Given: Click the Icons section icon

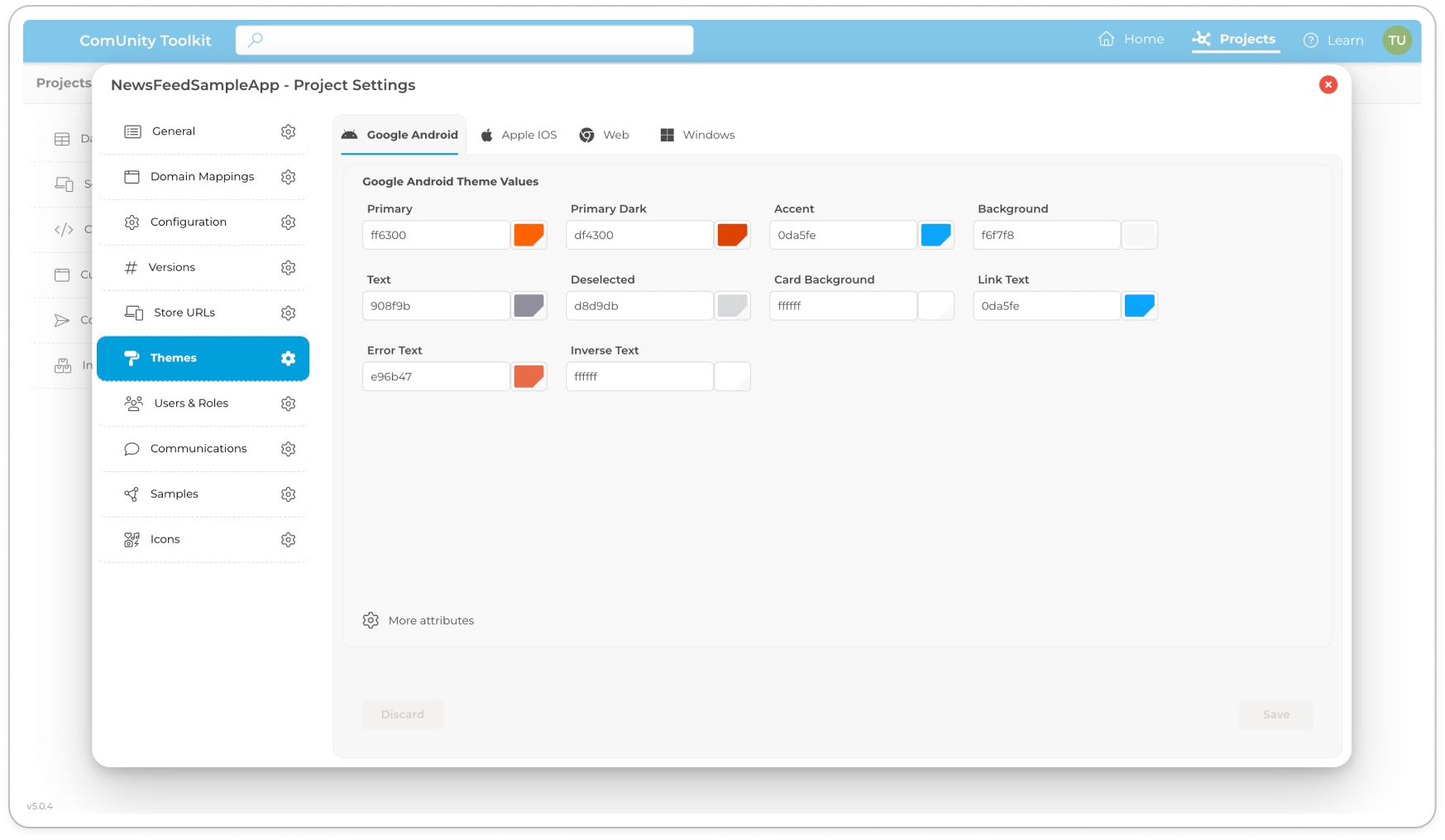Looking at the screenshot, I should (132, 540).
